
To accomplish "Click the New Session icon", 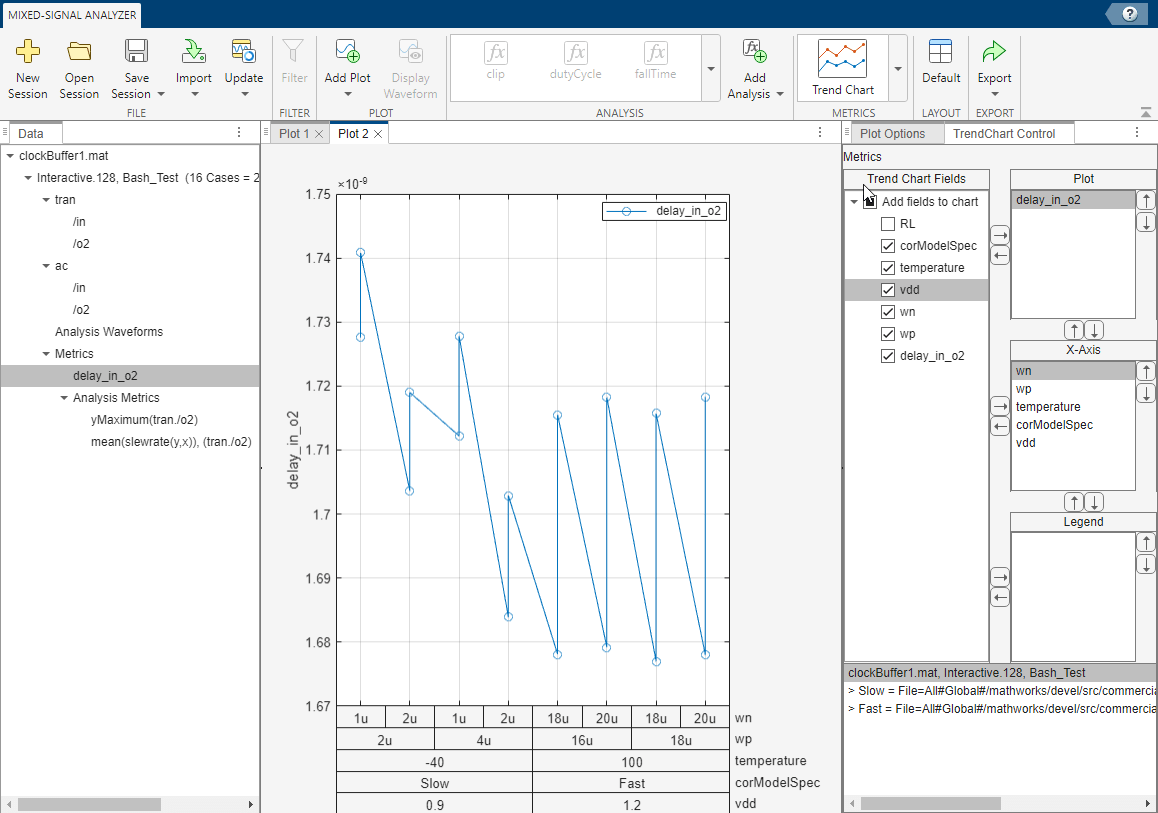I will coord(28,52).
